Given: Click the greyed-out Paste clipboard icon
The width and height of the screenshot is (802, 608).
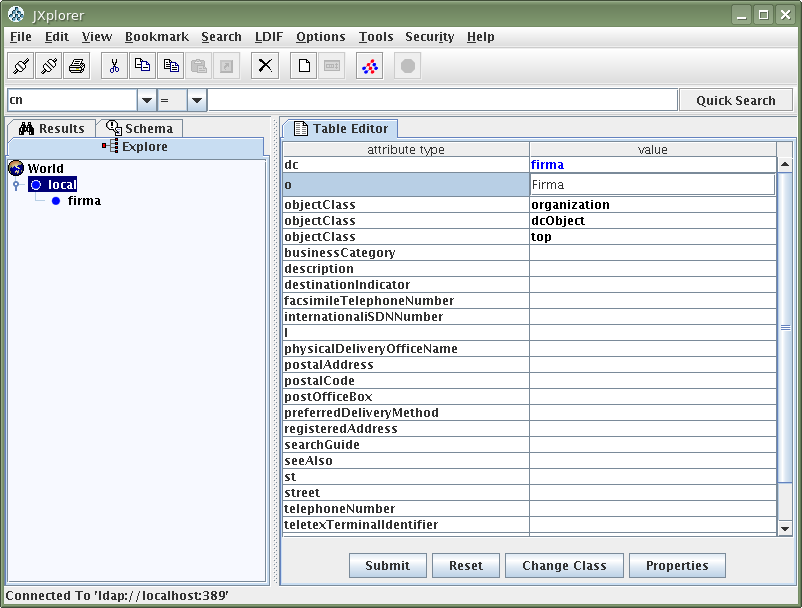Looking at the screenshot, I should (x=198, y=66).
